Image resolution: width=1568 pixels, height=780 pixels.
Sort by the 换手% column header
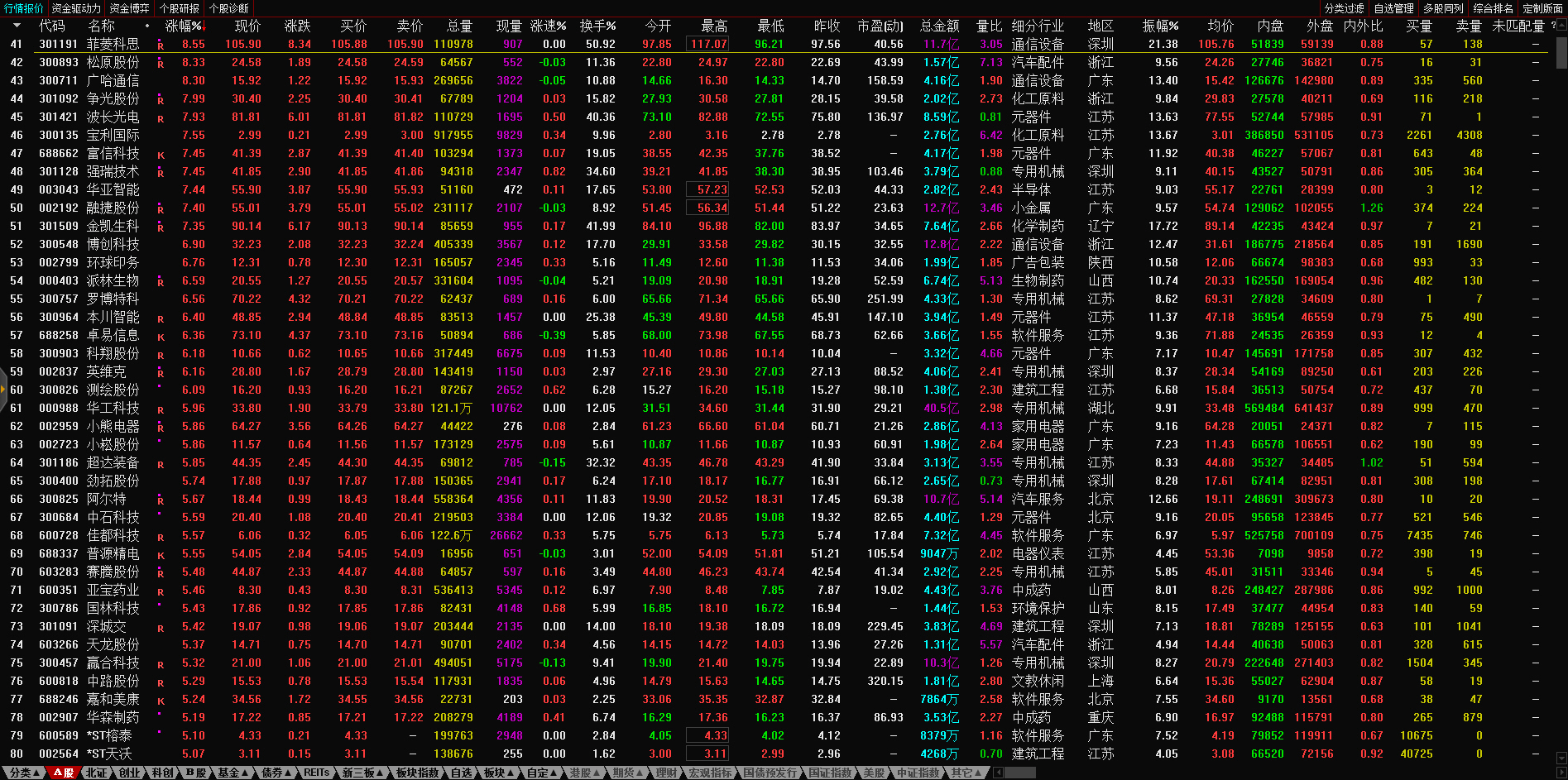[x=597, y=26]
